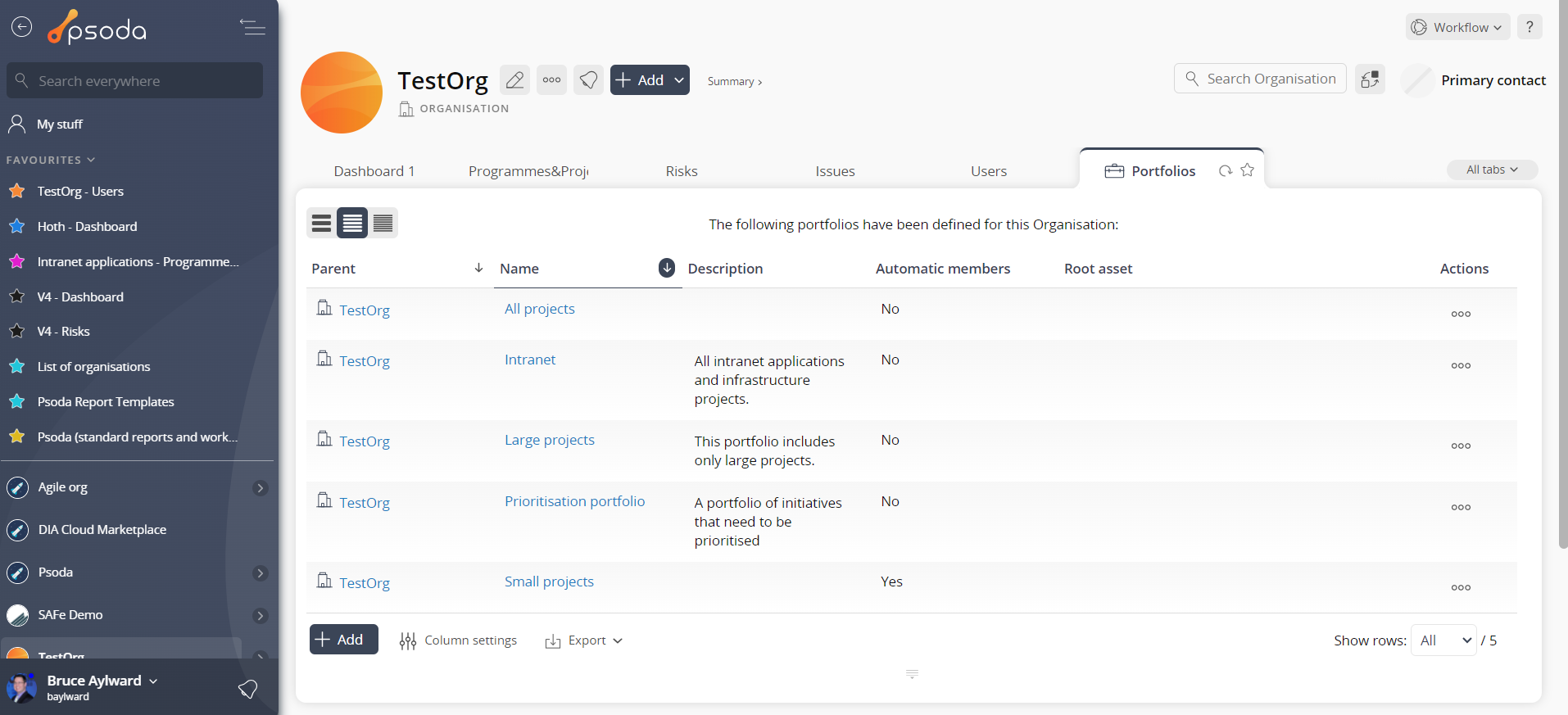Screen dimensions: 1568x715
Task: Open the Small projects portfolio link
Action: [549, 582]
